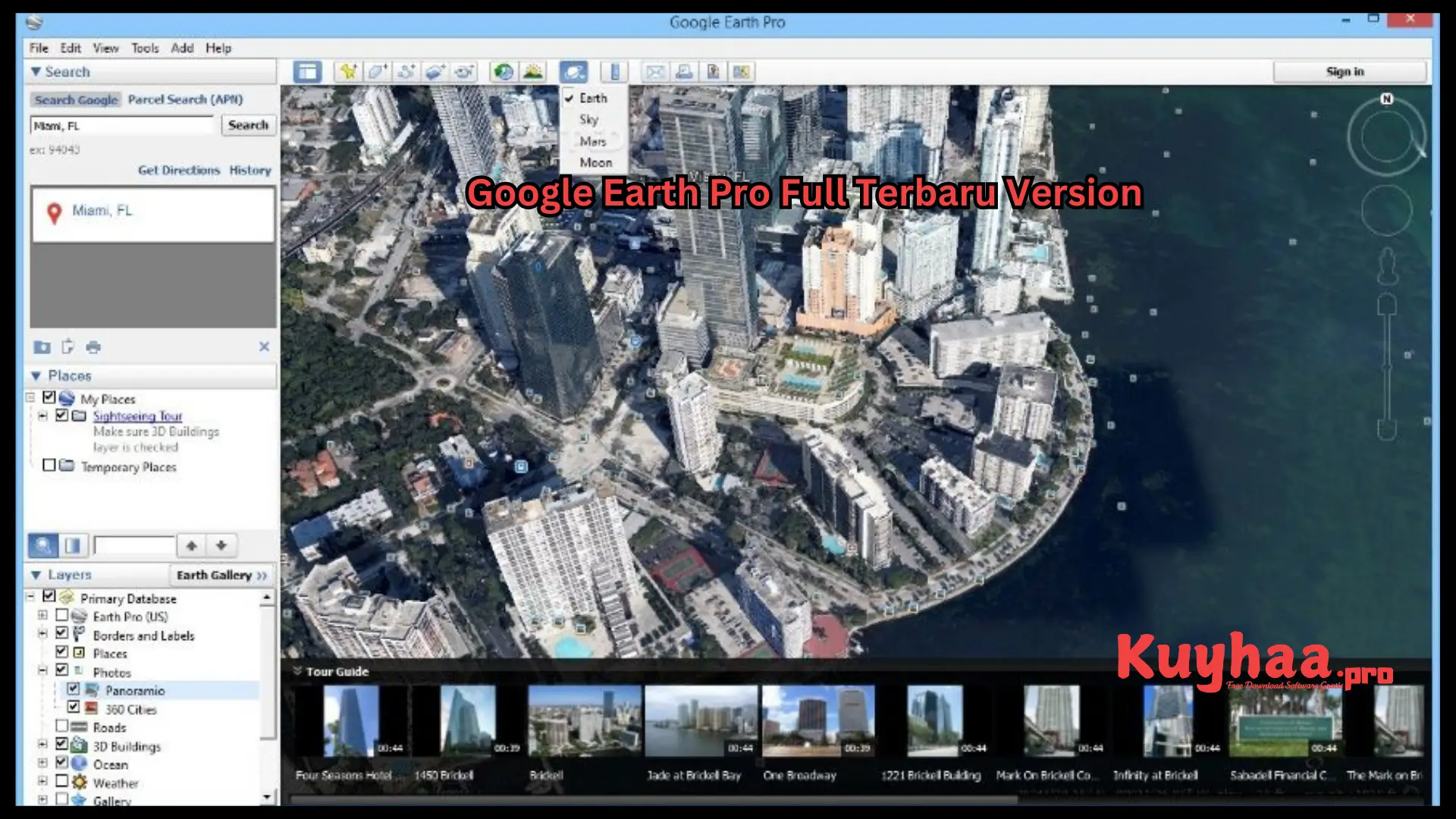1456x819 pixels.
Task: Collapse the Layers panel triangle
Action: (x=36, y=576)
